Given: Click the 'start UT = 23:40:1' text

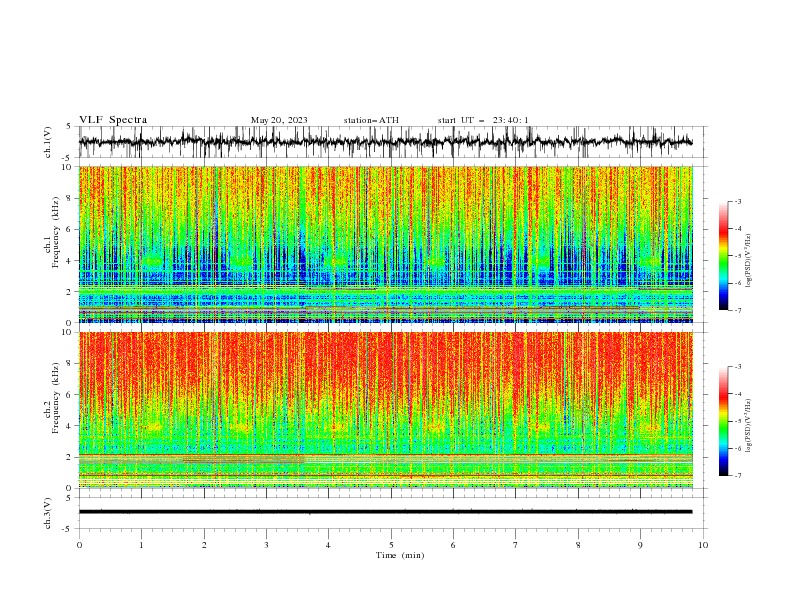Looking at the screenshot, I should [x=482, y=120].
